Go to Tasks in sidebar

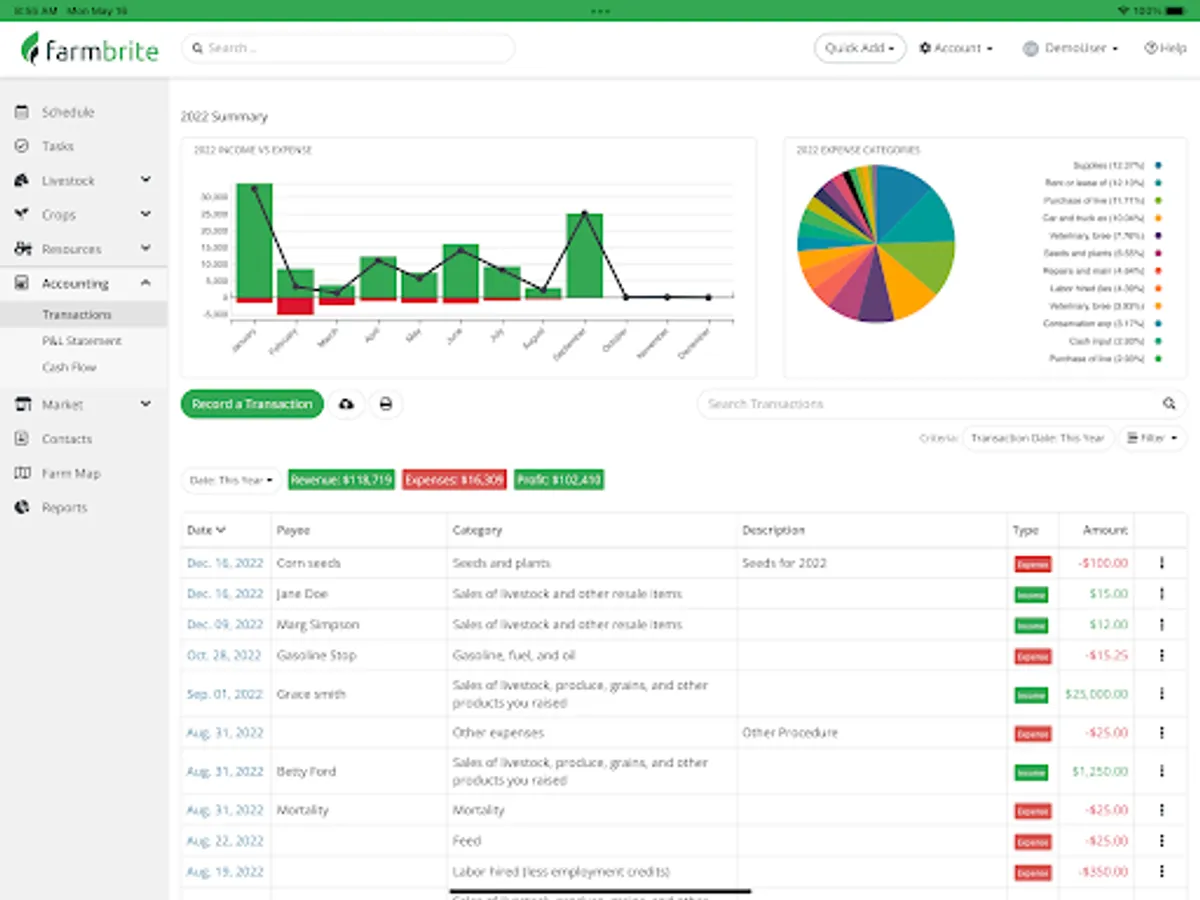tap(58, 146)
